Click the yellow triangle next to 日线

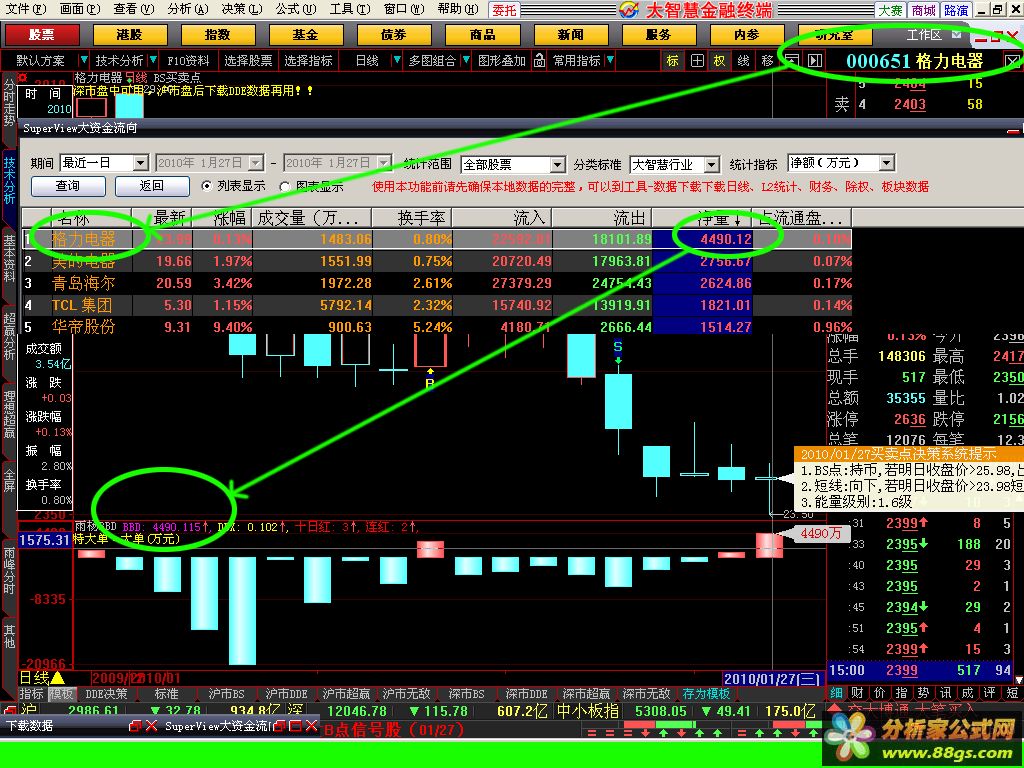click(x=57, y=679)
